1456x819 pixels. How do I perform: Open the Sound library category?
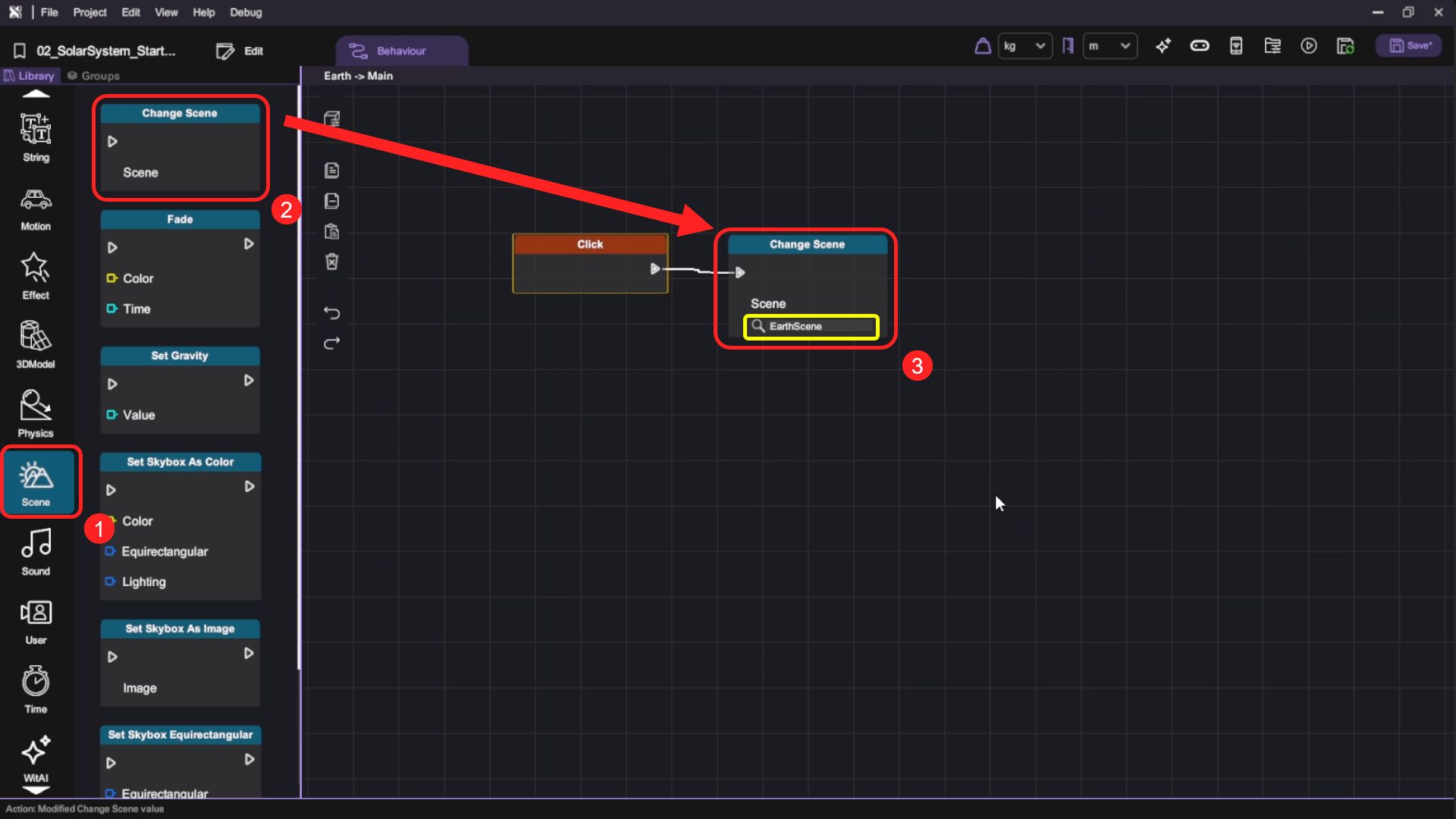click(x=36, y=551)
